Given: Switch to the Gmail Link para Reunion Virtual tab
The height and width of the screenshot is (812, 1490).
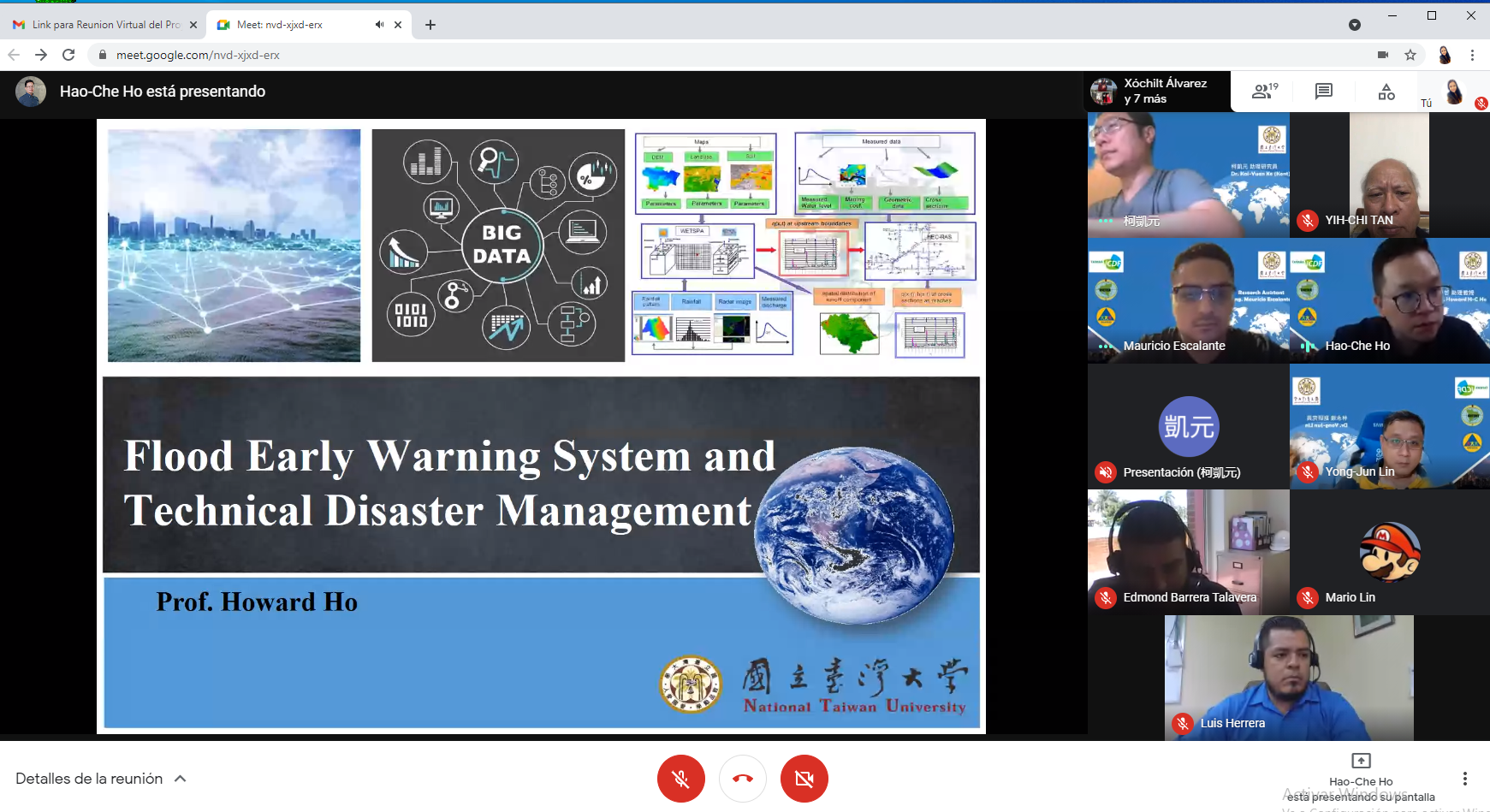Looking at the screenshot, I should pos(105,25).
